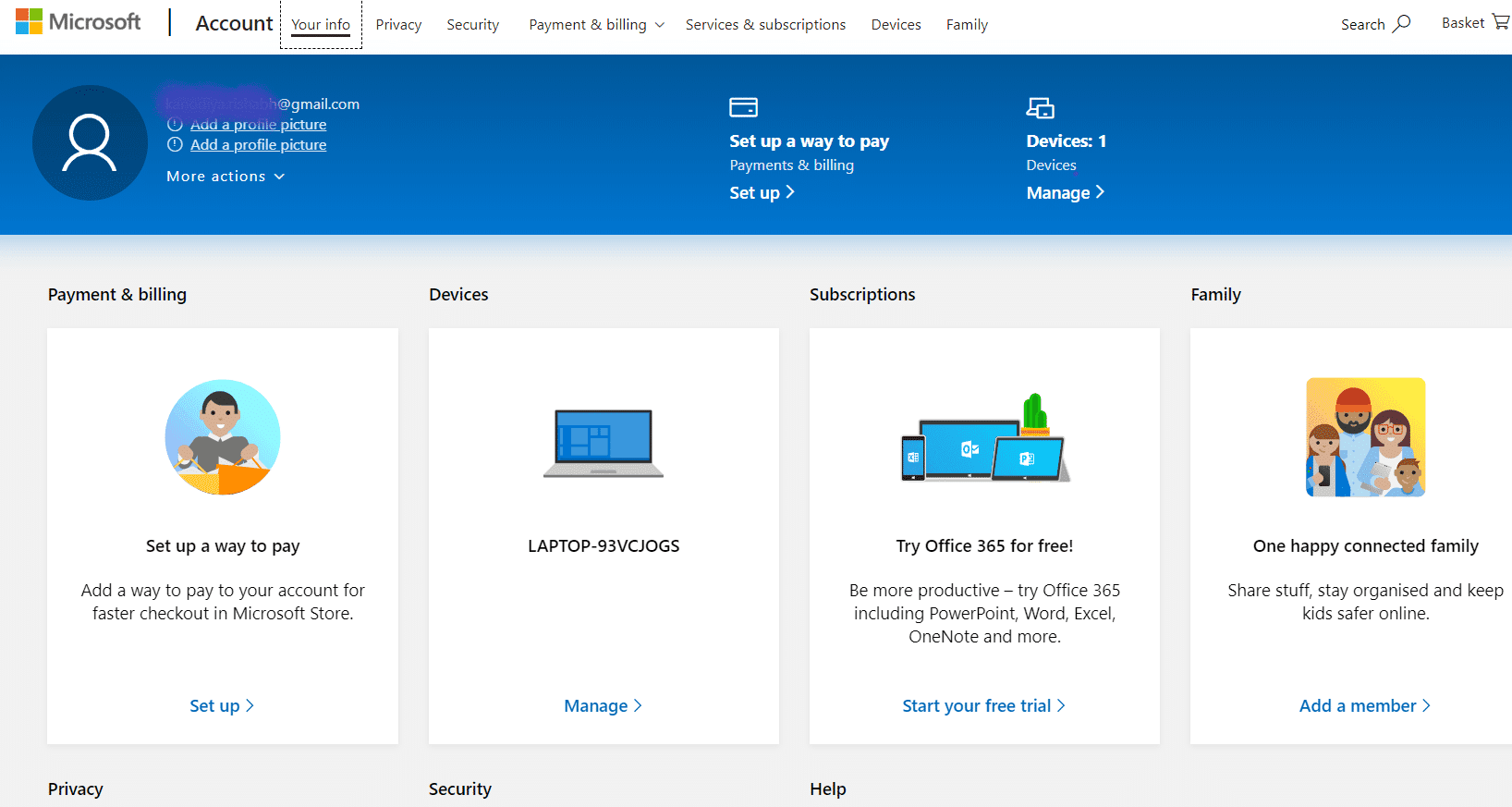This screenshot has width=1512, height=807.
Task: Click 'Add a way to pay to your account' description
Action: click(x=223, y=602)
